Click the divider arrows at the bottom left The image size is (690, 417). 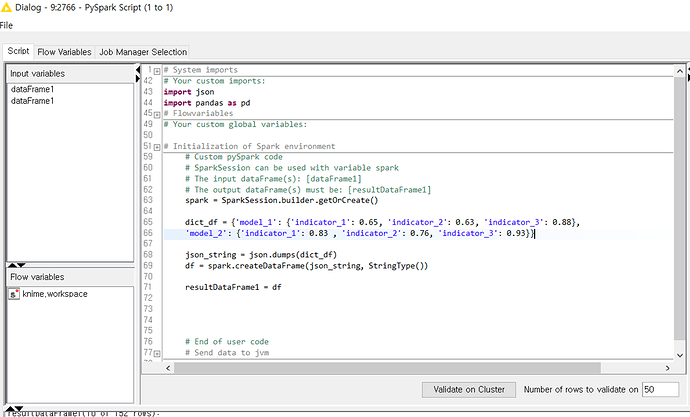pos(15,408)
